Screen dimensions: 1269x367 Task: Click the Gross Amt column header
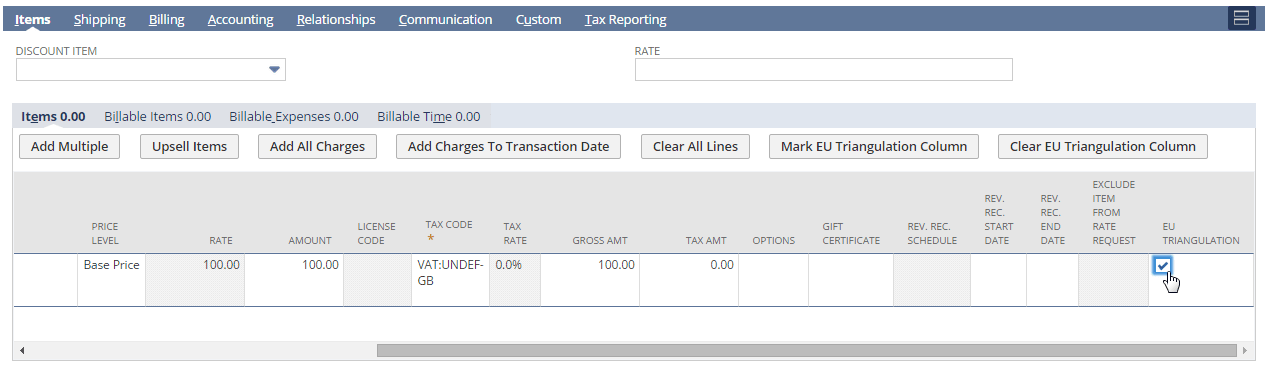600,240
